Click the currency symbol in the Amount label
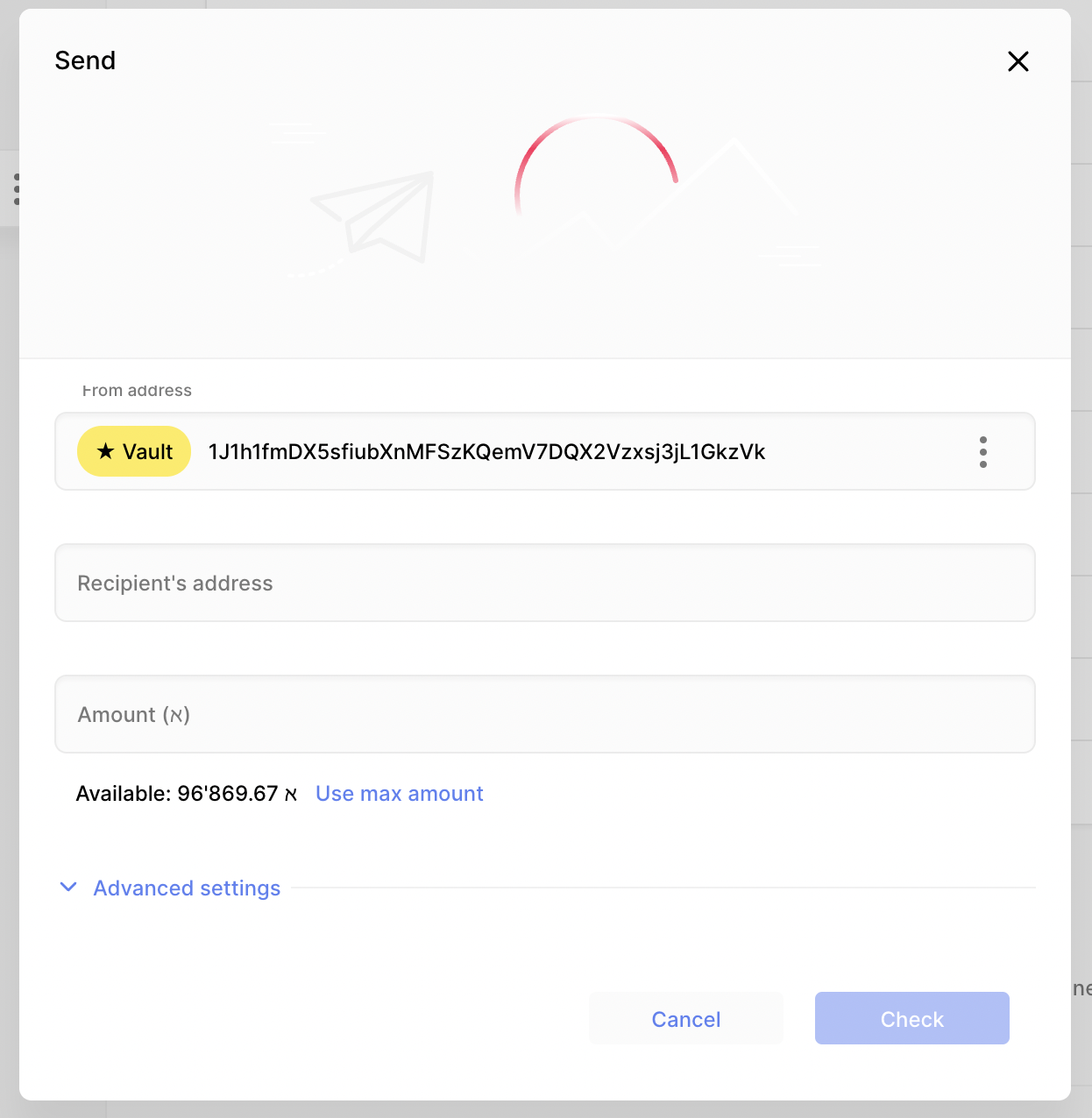 (180, 715)
